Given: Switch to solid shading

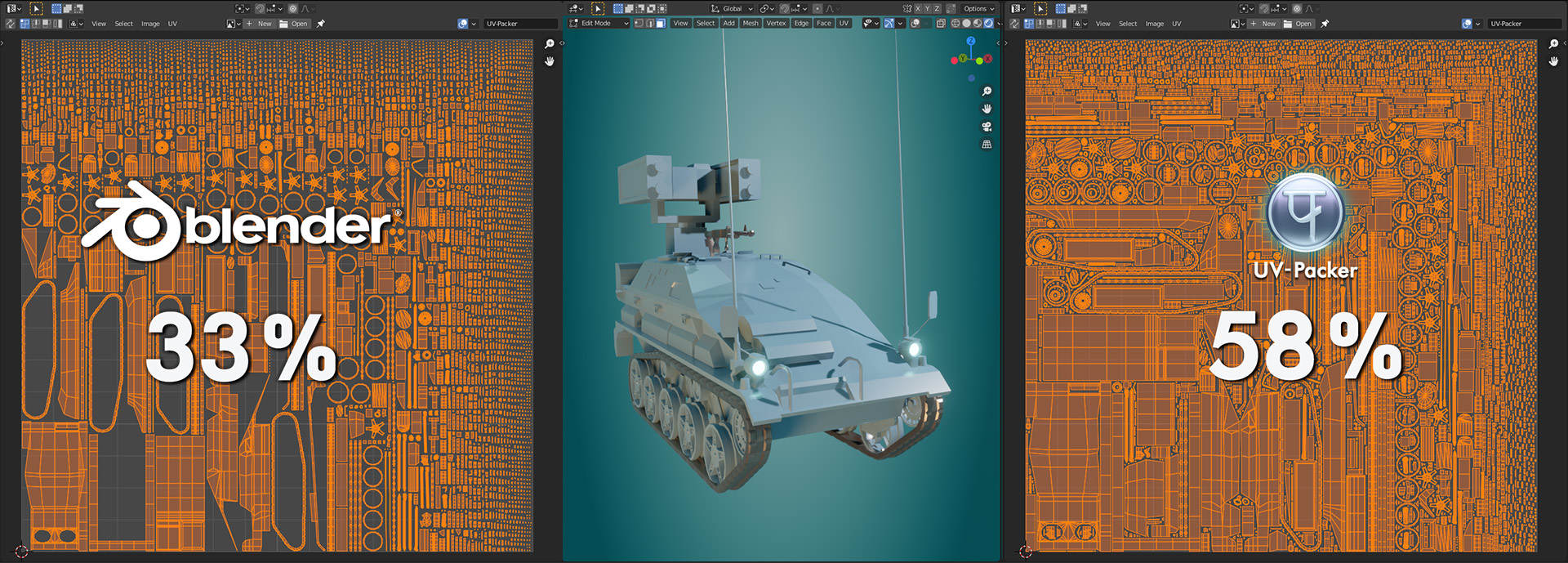Looking at the screenshot, I should click(x=967, y=23).
